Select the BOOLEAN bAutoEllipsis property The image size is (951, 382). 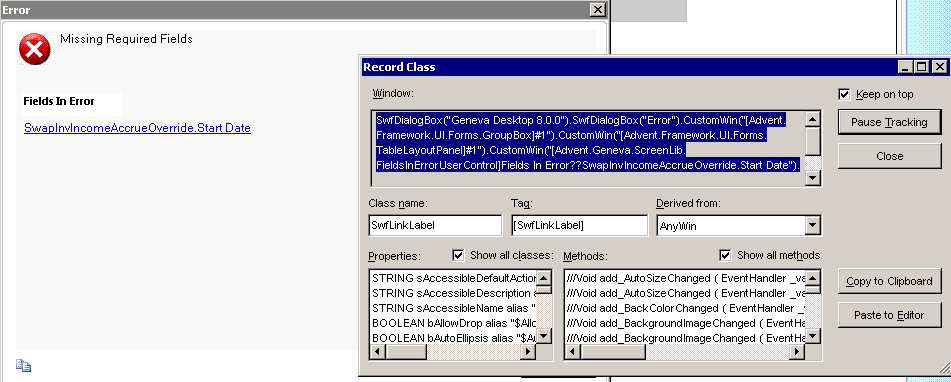[x=454, y=338]
